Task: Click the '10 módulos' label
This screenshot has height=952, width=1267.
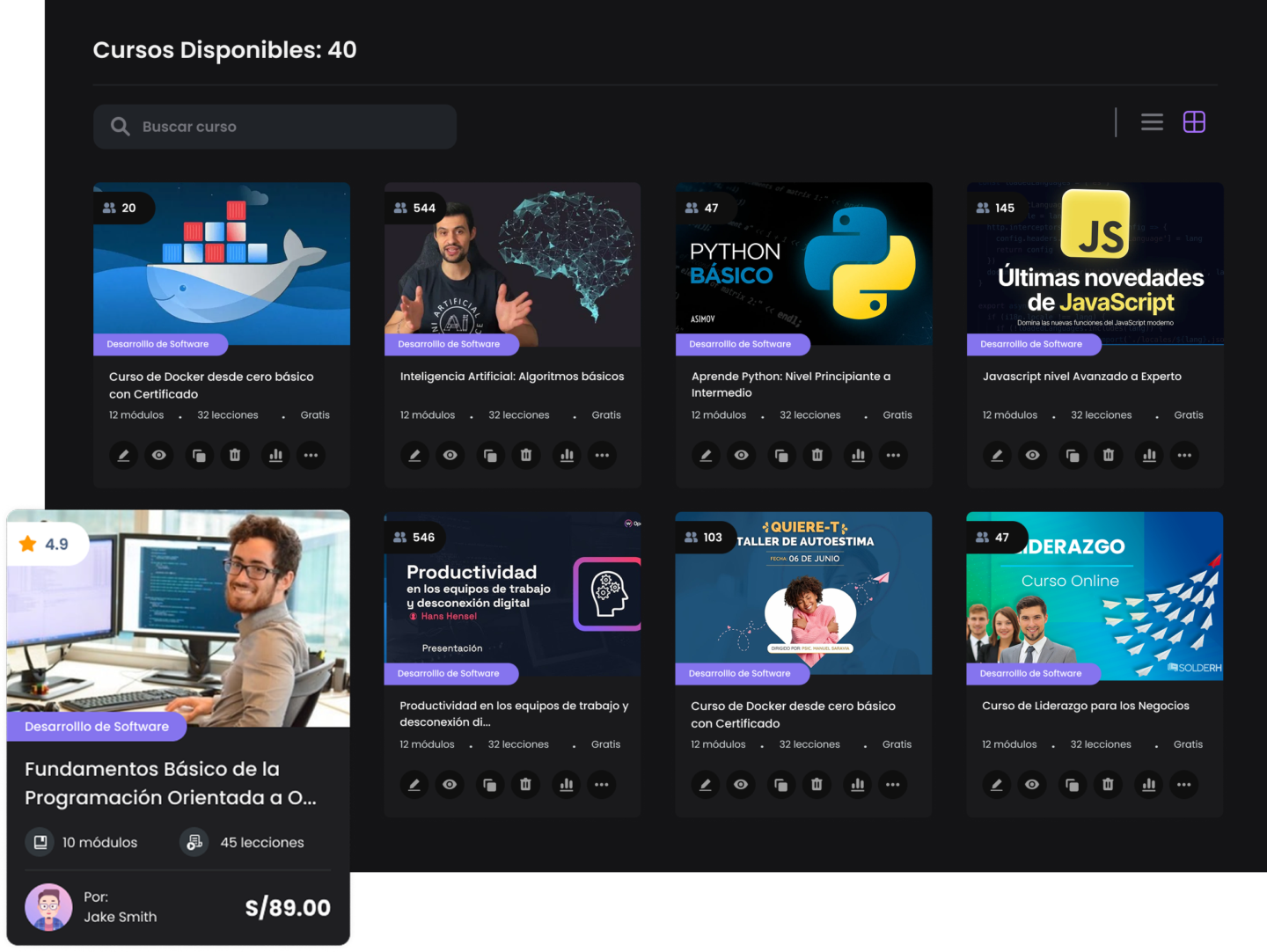Action: [99, 843]
